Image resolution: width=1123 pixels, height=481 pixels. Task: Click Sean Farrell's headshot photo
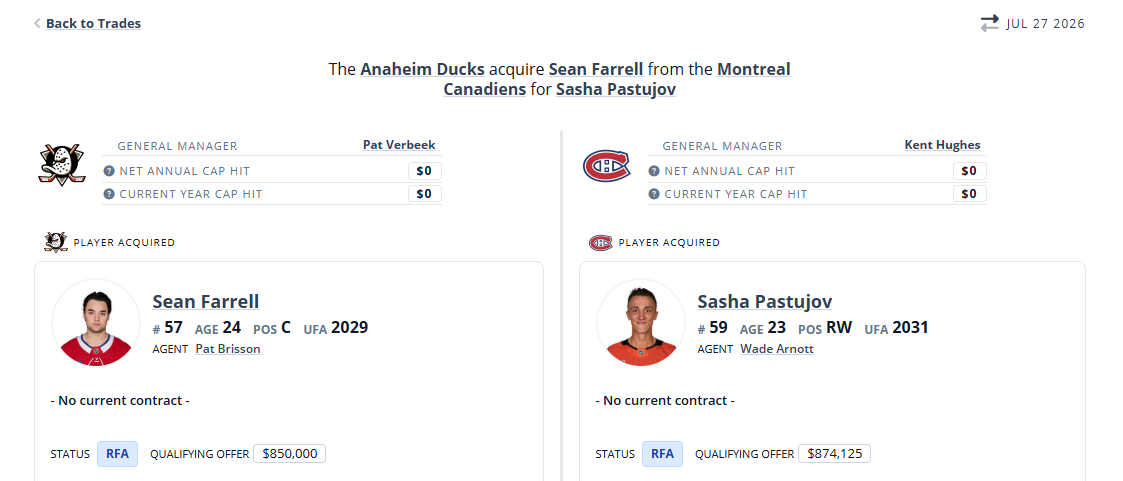(x=96, y=323)
